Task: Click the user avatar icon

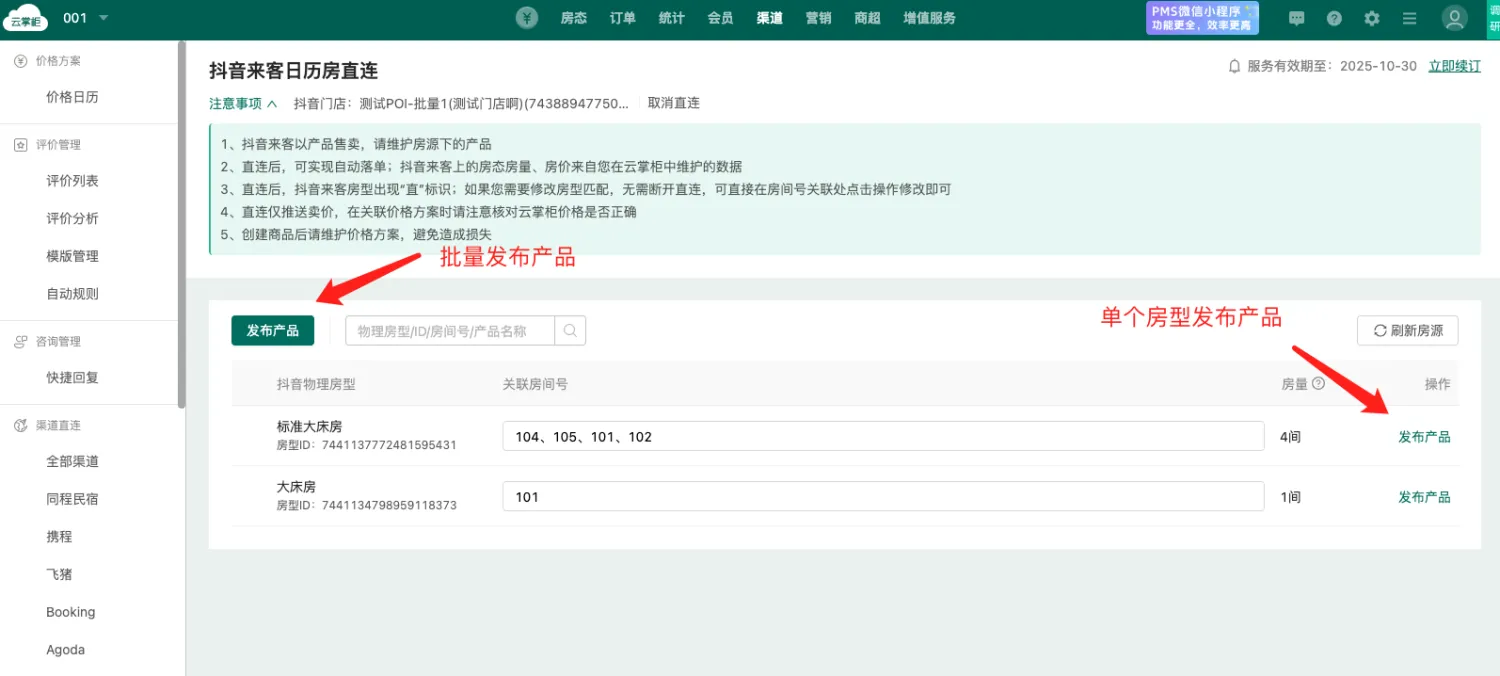Action: [x=1454, y=18]
